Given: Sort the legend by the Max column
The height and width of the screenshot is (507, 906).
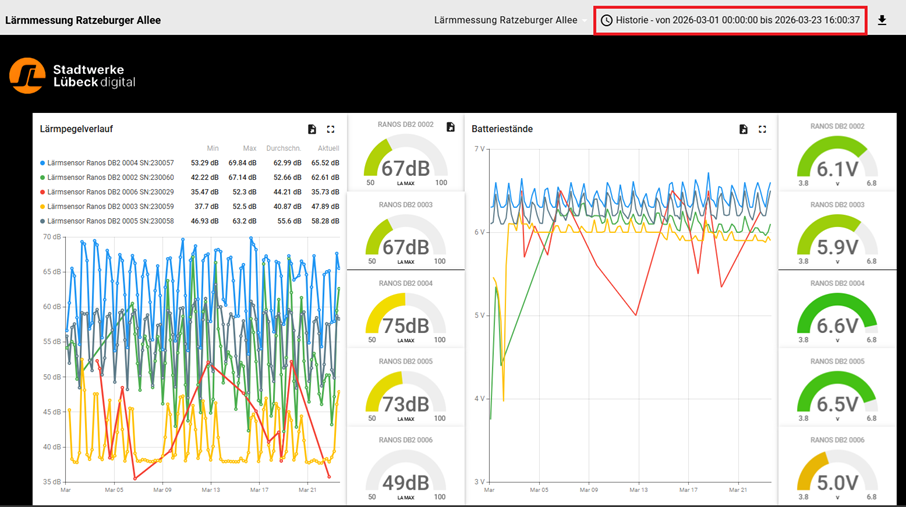Looking at the screenshot, I should pos(249,148).
